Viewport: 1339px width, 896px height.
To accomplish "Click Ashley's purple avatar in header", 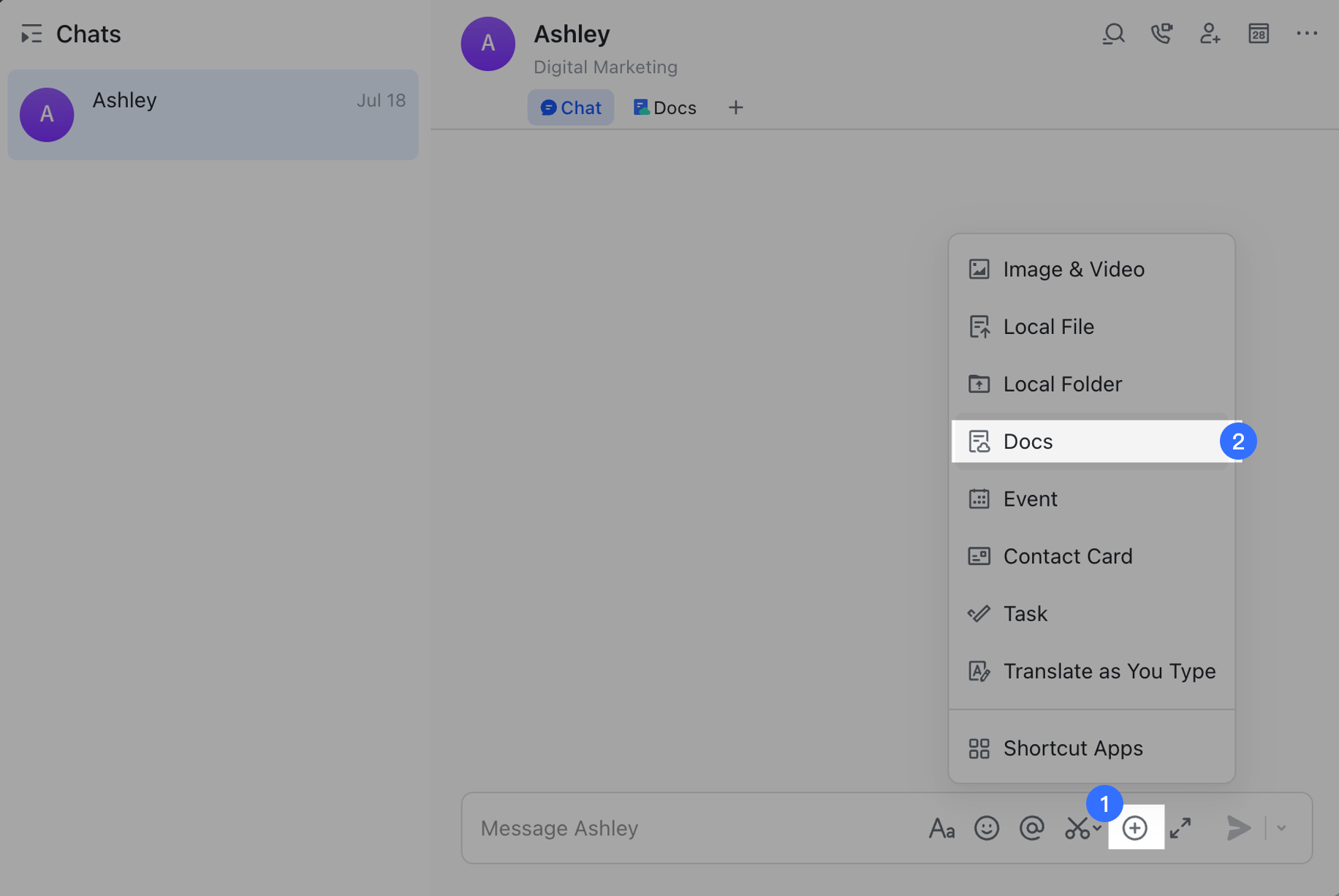I will [488, 44].
